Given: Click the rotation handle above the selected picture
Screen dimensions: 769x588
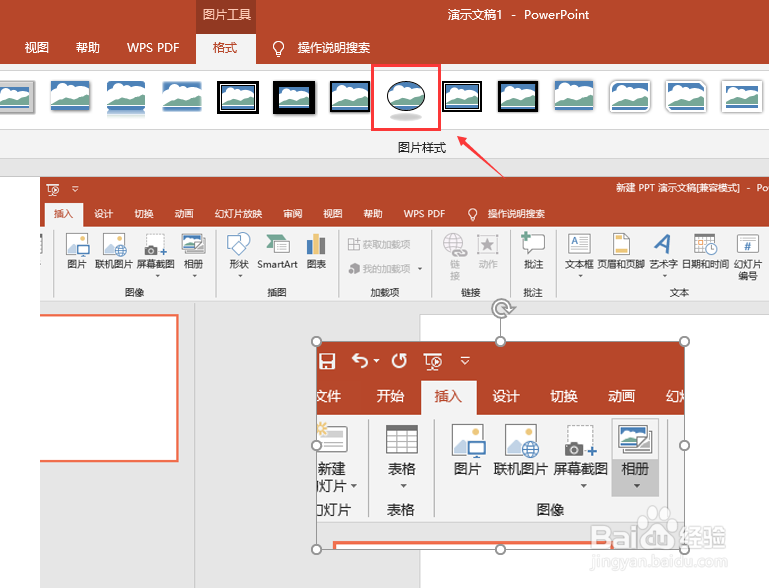Looking at the screenshot, I should [x=501, y=308].
